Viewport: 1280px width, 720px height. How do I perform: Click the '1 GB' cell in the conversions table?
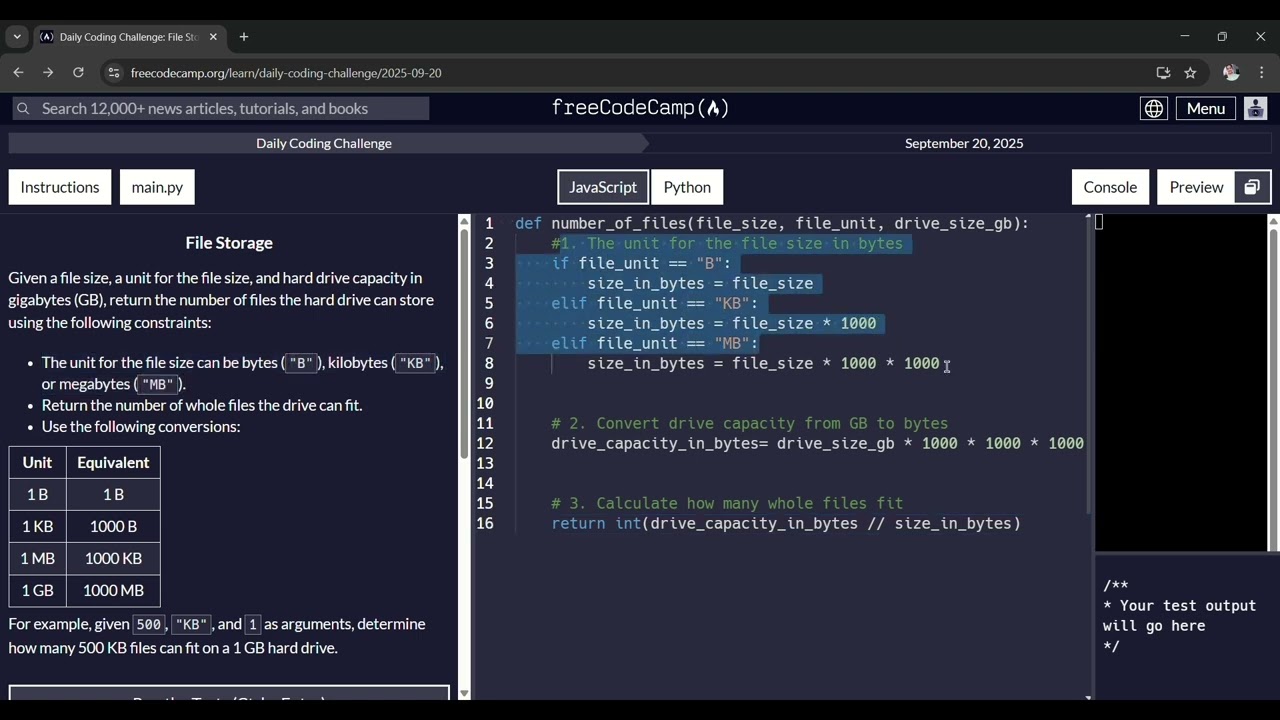point(37,590)
